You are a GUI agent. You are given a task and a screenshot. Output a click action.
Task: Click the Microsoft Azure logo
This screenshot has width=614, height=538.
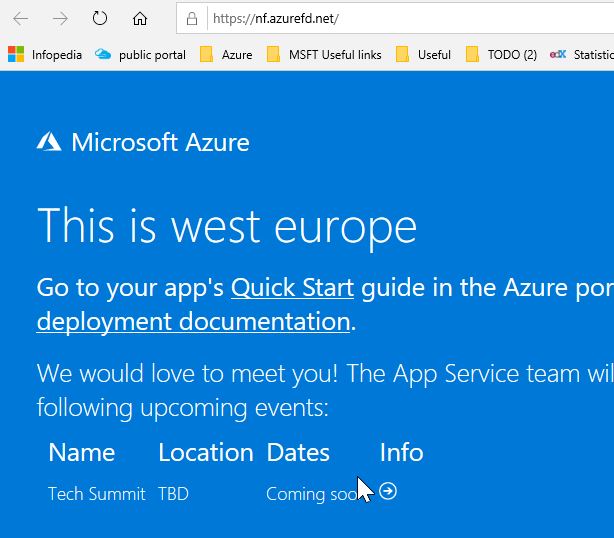pos(143,142)
